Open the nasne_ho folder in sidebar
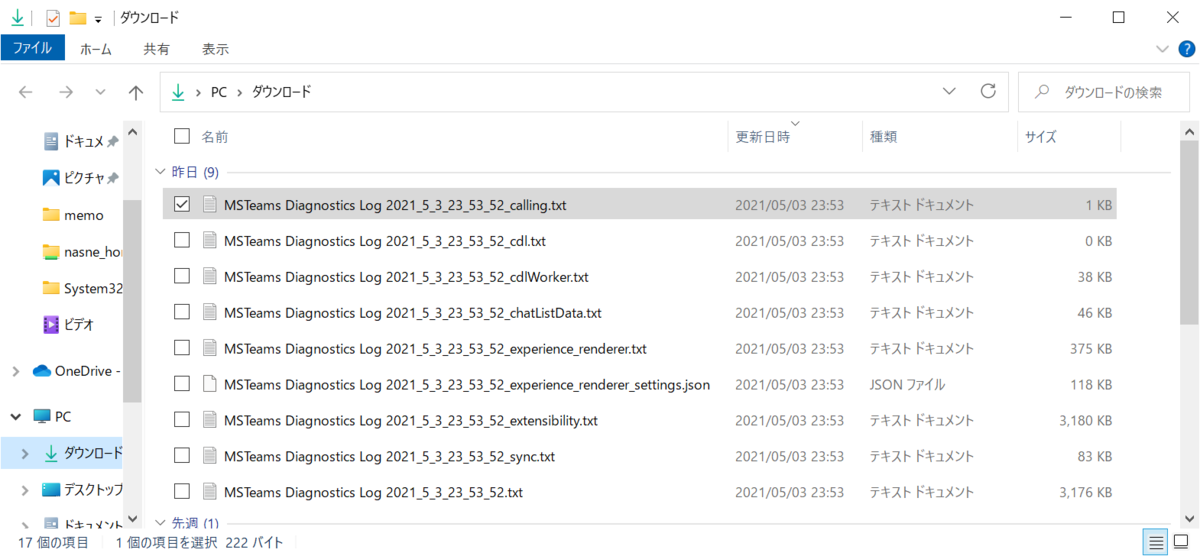1200x556 pixels. tap(82, 251)
